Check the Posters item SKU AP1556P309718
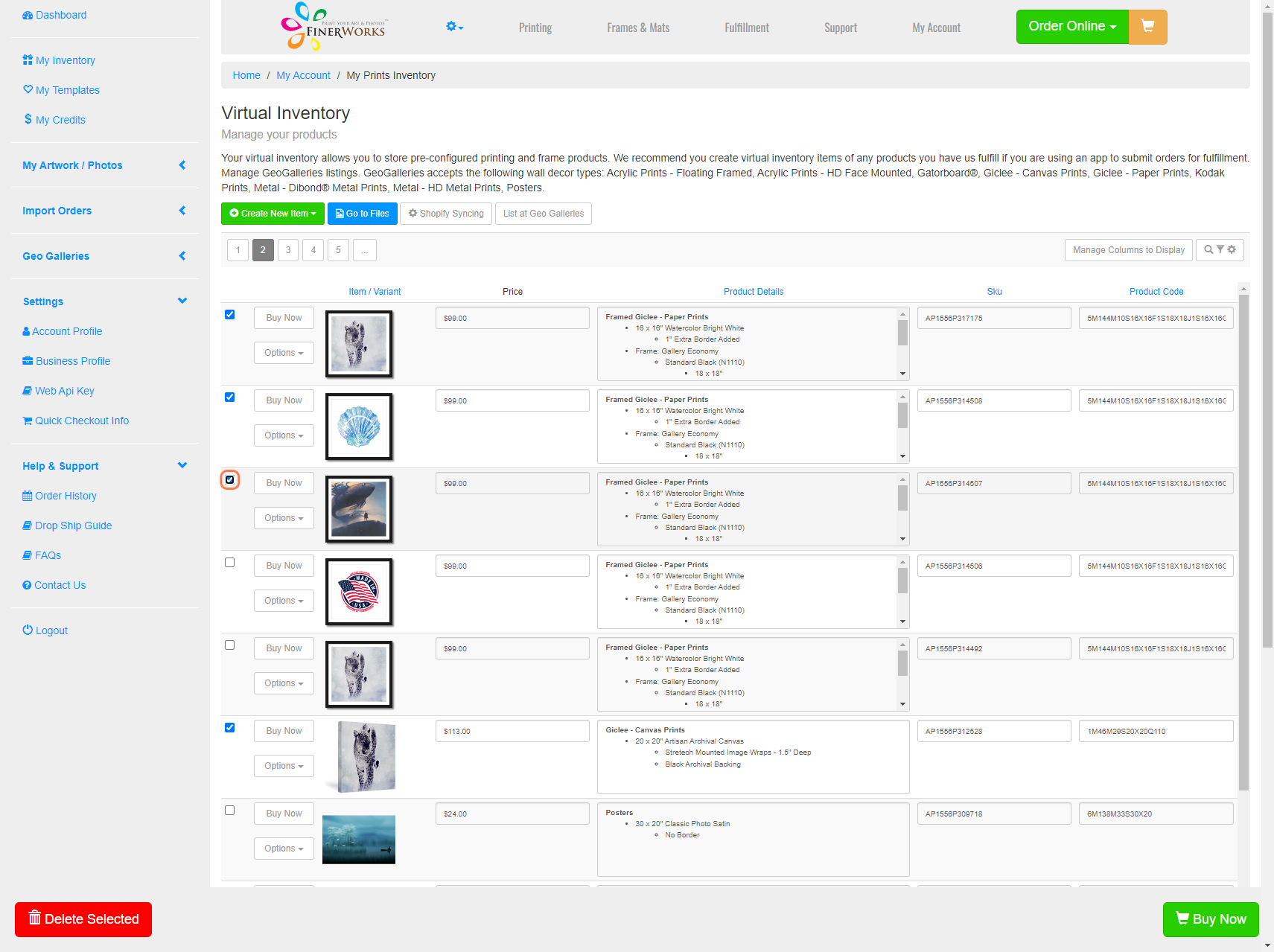1274x952 pixels. (x=229, y=811)
